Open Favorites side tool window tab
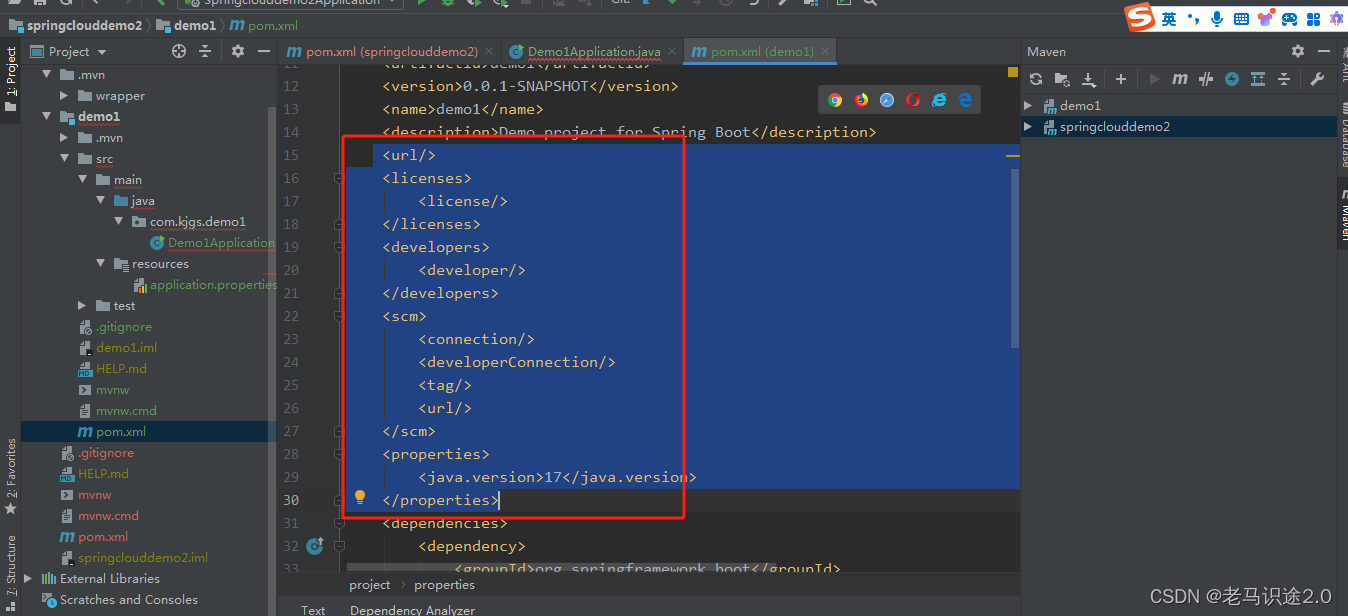This screenshot has height=616, width=1348. click(x=11, y=476)
